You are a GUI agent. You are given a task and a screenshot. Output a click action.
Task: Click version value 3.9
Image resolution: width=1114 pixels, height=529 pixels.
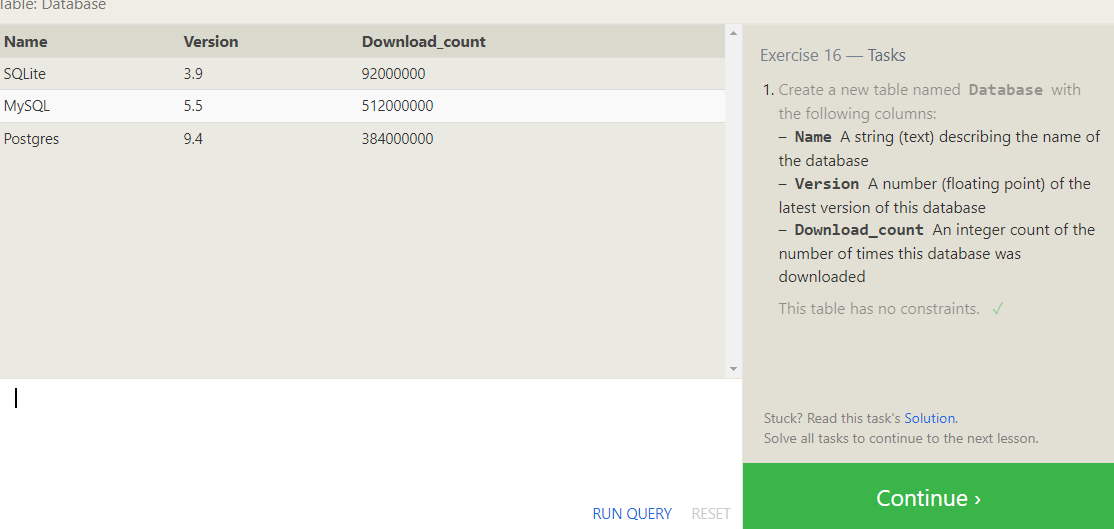[193, 73]
